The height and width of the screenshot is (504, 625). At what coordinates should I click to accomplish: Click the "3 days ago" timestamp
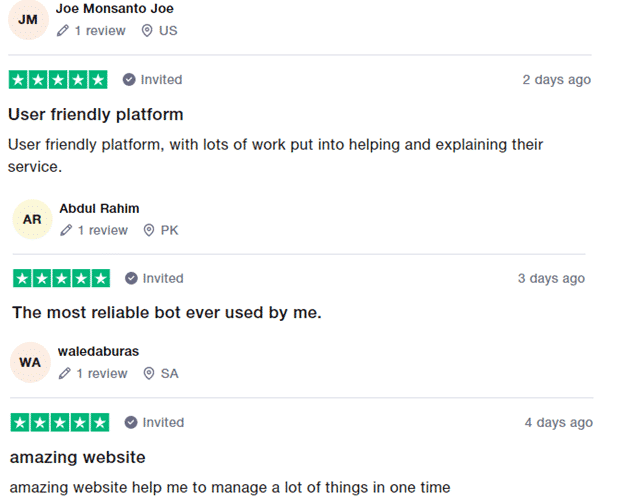pos(551,278)
